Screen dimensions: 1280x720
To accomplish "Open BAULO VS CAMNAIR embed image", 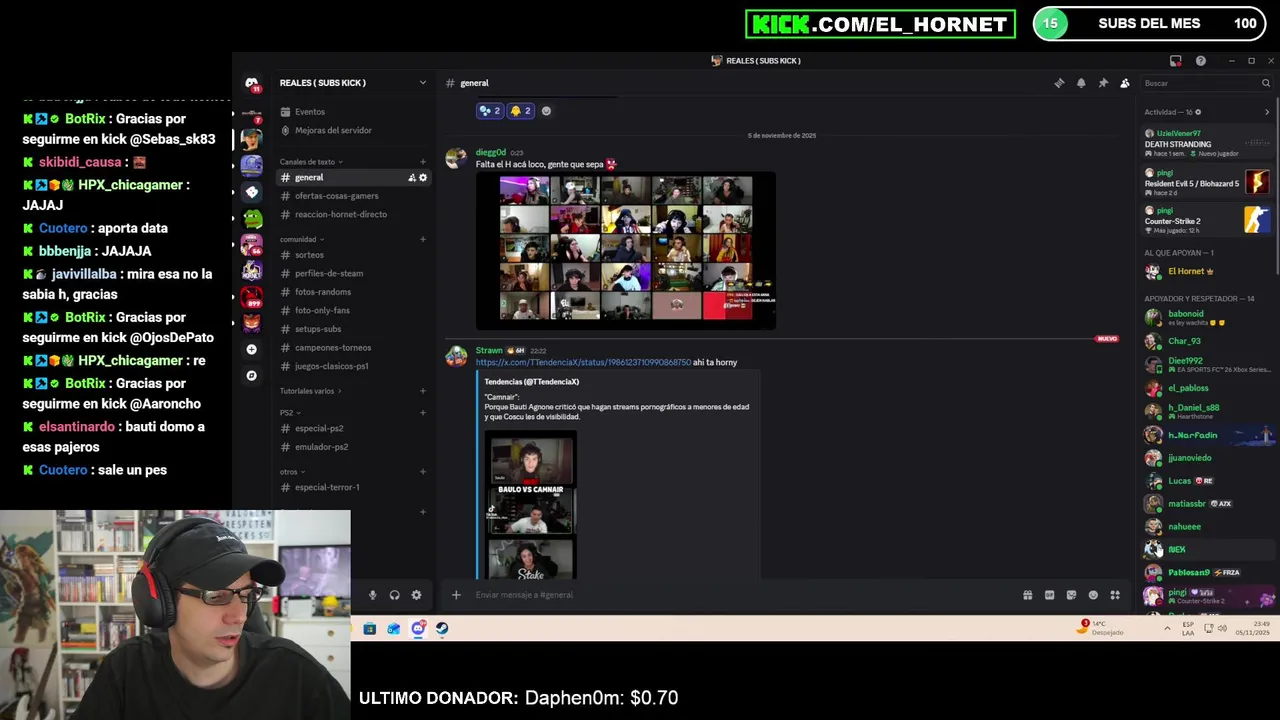I will (x=531, y=505).
